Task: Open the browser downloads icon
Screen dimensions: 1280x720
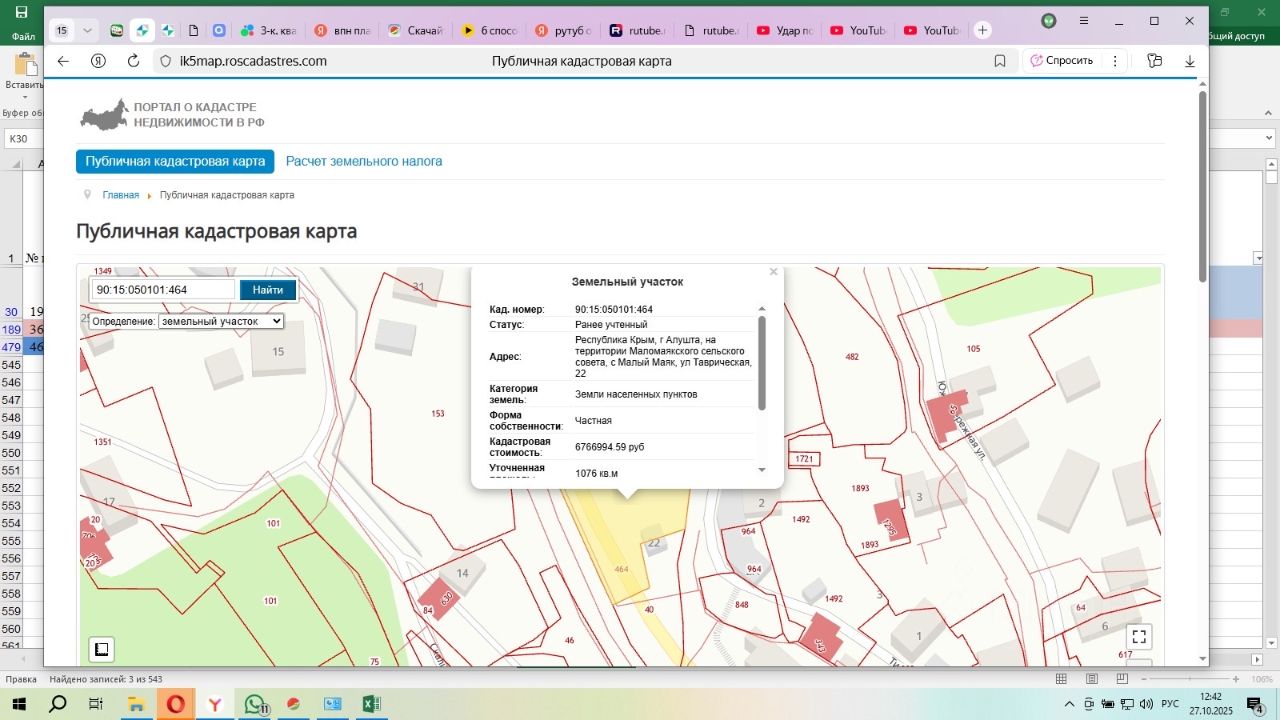Action: click(x=1190, y=61)
